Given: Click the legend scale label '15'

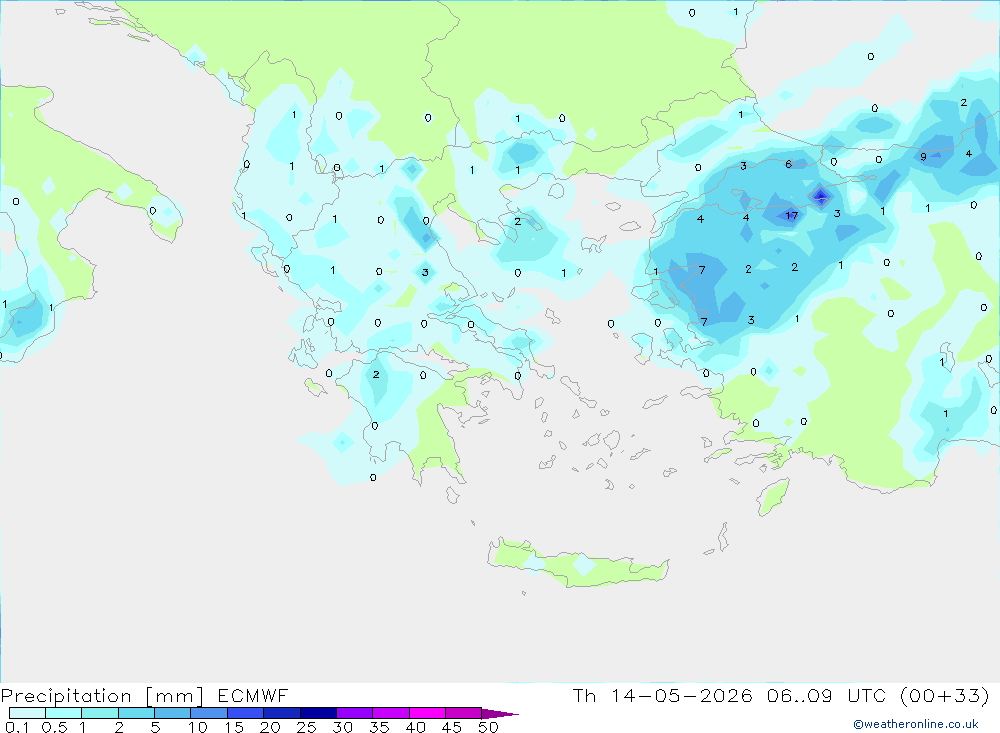Looking at the screenshot, I should (x=234, y=727).
